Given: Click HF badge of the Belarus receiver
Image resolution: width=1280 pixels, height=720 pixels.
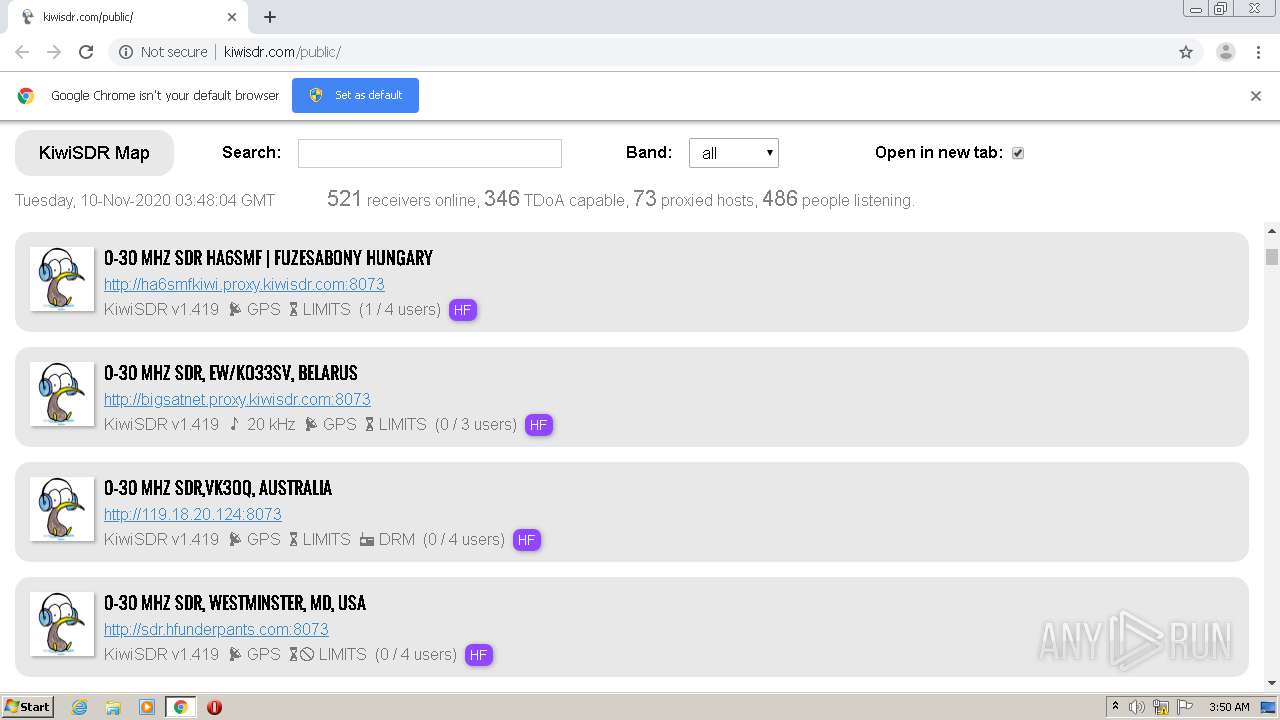Looking at the screenshot, I should (x=538, y=425).
